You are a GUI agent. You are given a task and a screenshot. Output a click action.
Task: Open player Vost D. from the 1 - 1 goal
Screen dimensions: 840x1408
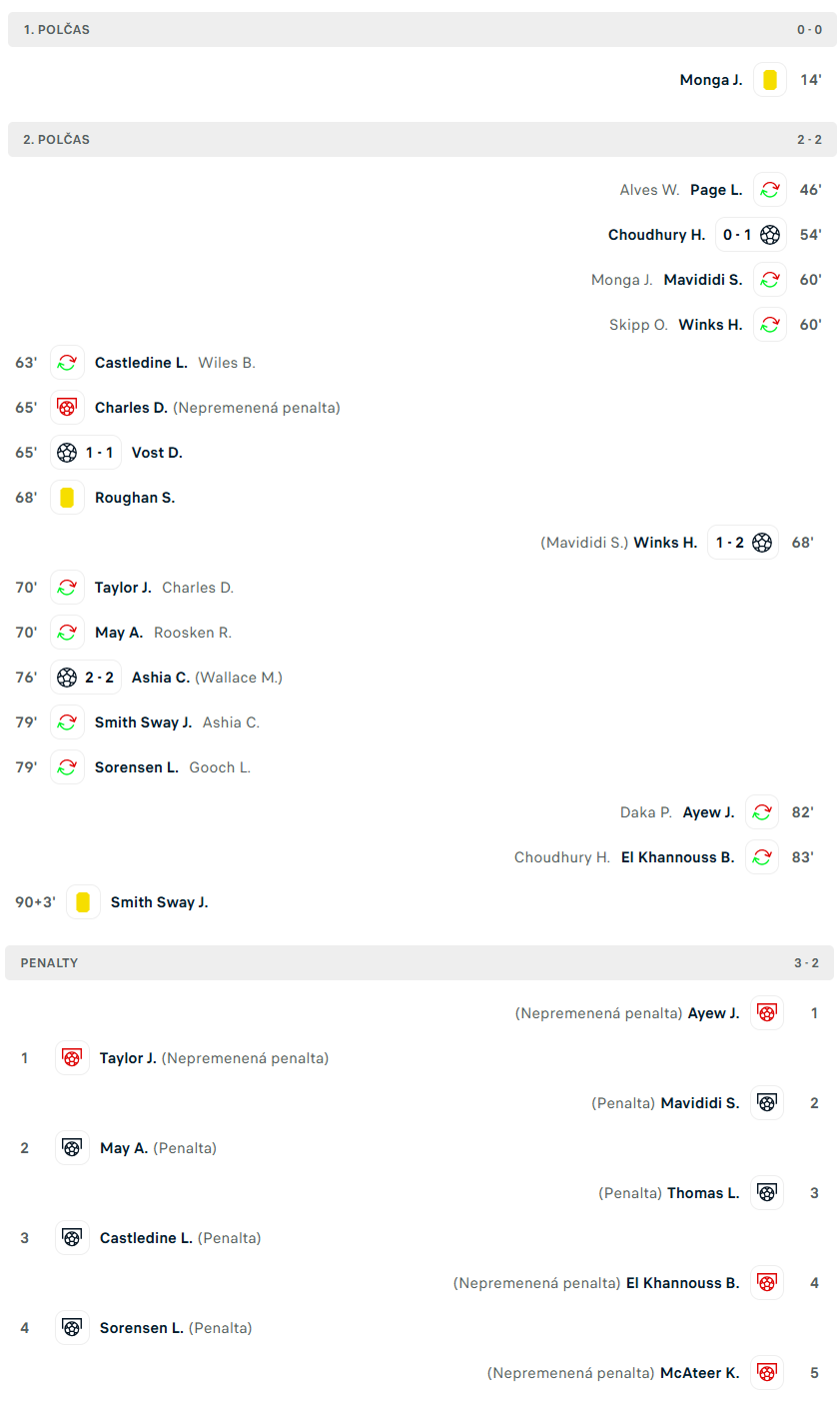pyautogui.click(x=157, y=453)
